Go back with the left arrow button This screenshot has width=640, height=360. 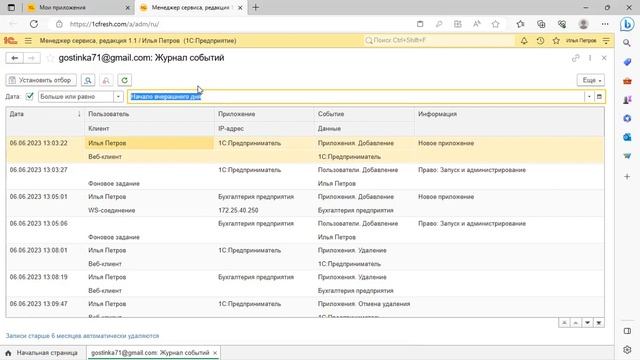click(15, 58)
